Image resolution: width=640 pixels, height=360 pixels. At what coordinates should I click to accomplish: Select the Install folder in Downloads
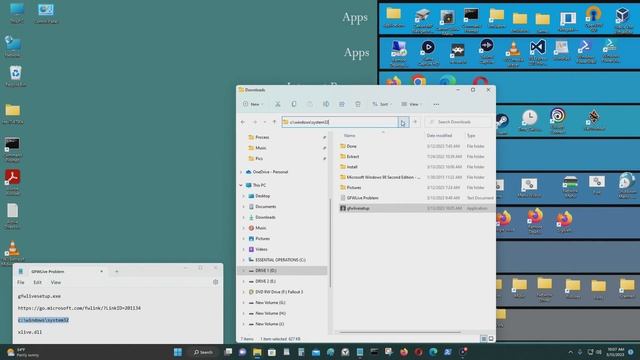click(x=416, y=167)
